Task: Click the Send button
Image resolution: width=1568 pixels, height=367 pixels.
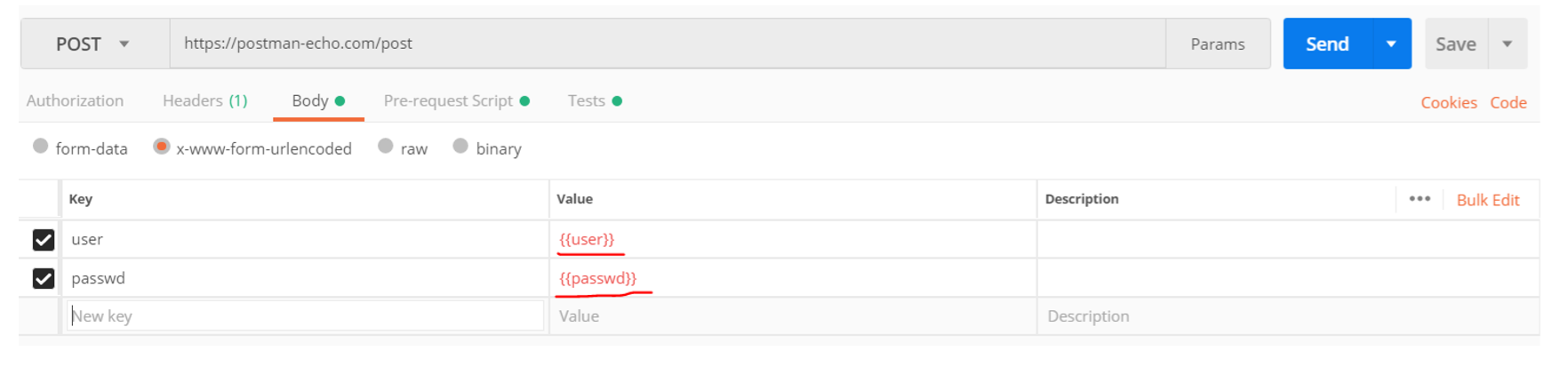Action: [1327, 44]
